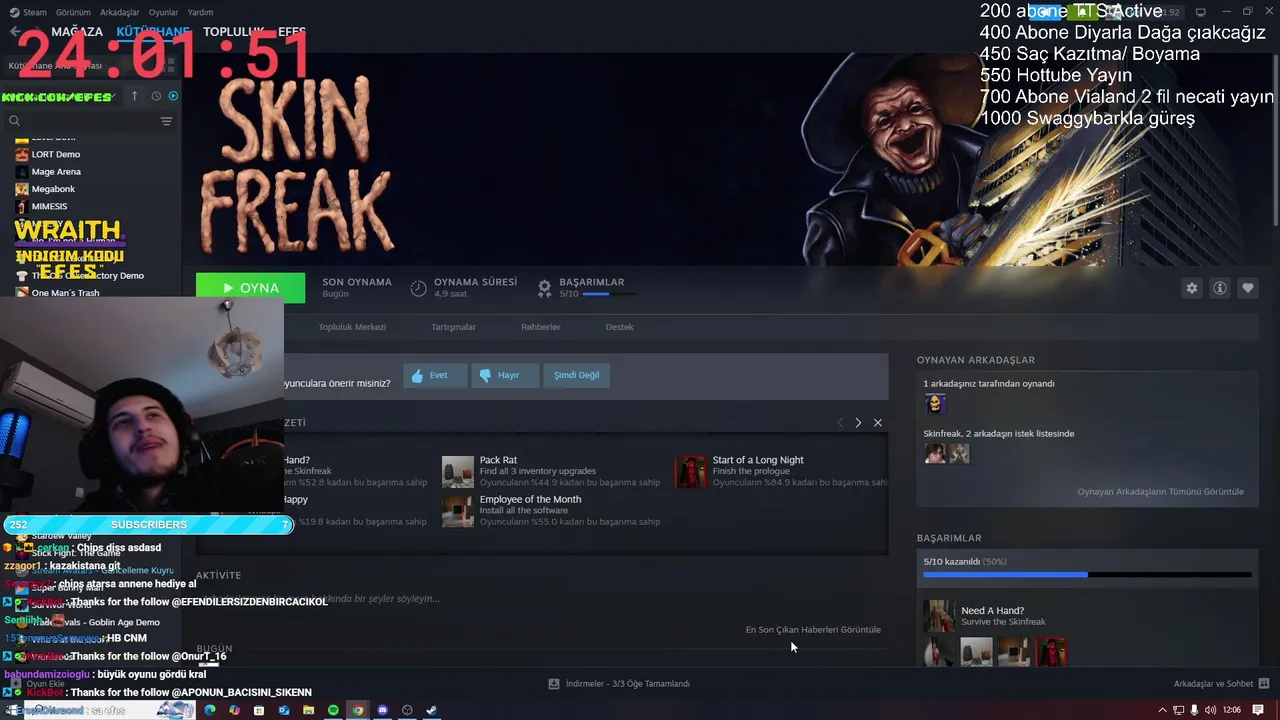1280x720 pixels.
Task: Select Megabonk in library list
Action: click(x=53, y=188)
